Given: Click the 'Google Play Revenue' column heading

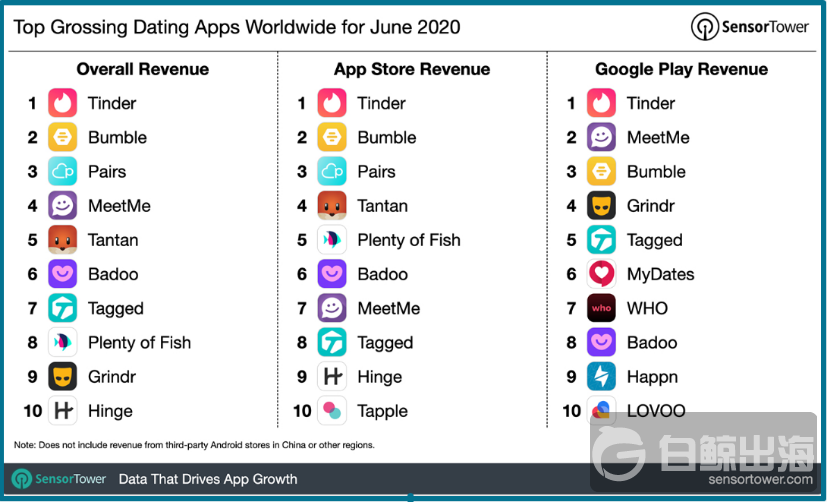Looking at the screenshot, I should (x=681, y=69).
